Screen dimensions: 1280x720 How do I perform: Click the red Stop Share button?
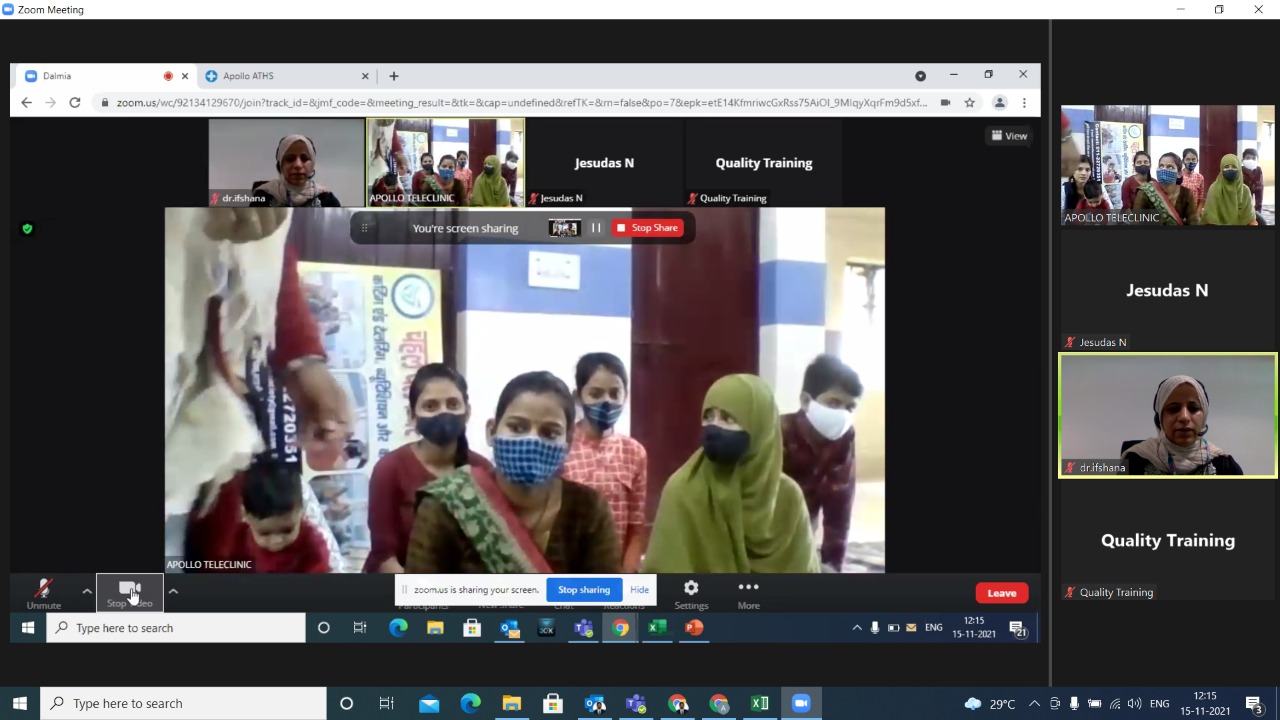[x=648, y=228]
